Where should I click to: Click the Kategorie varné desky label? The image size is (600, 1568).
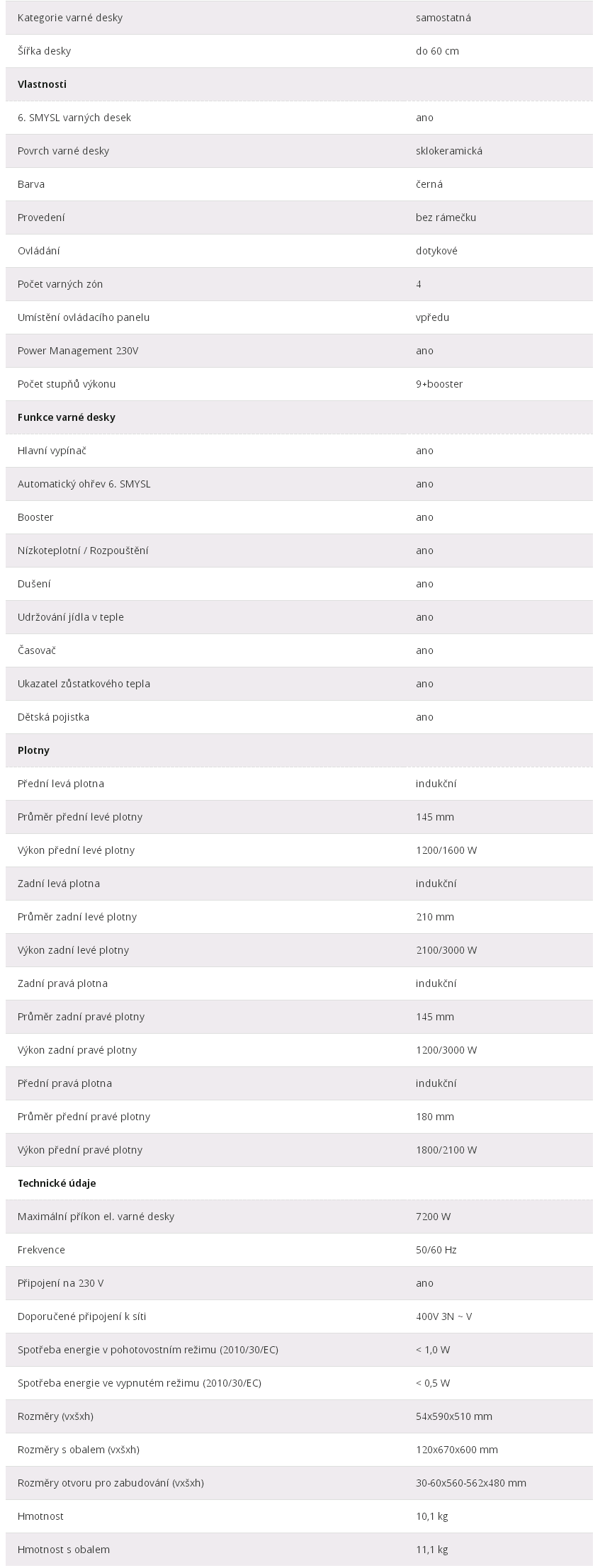(69, 18)
